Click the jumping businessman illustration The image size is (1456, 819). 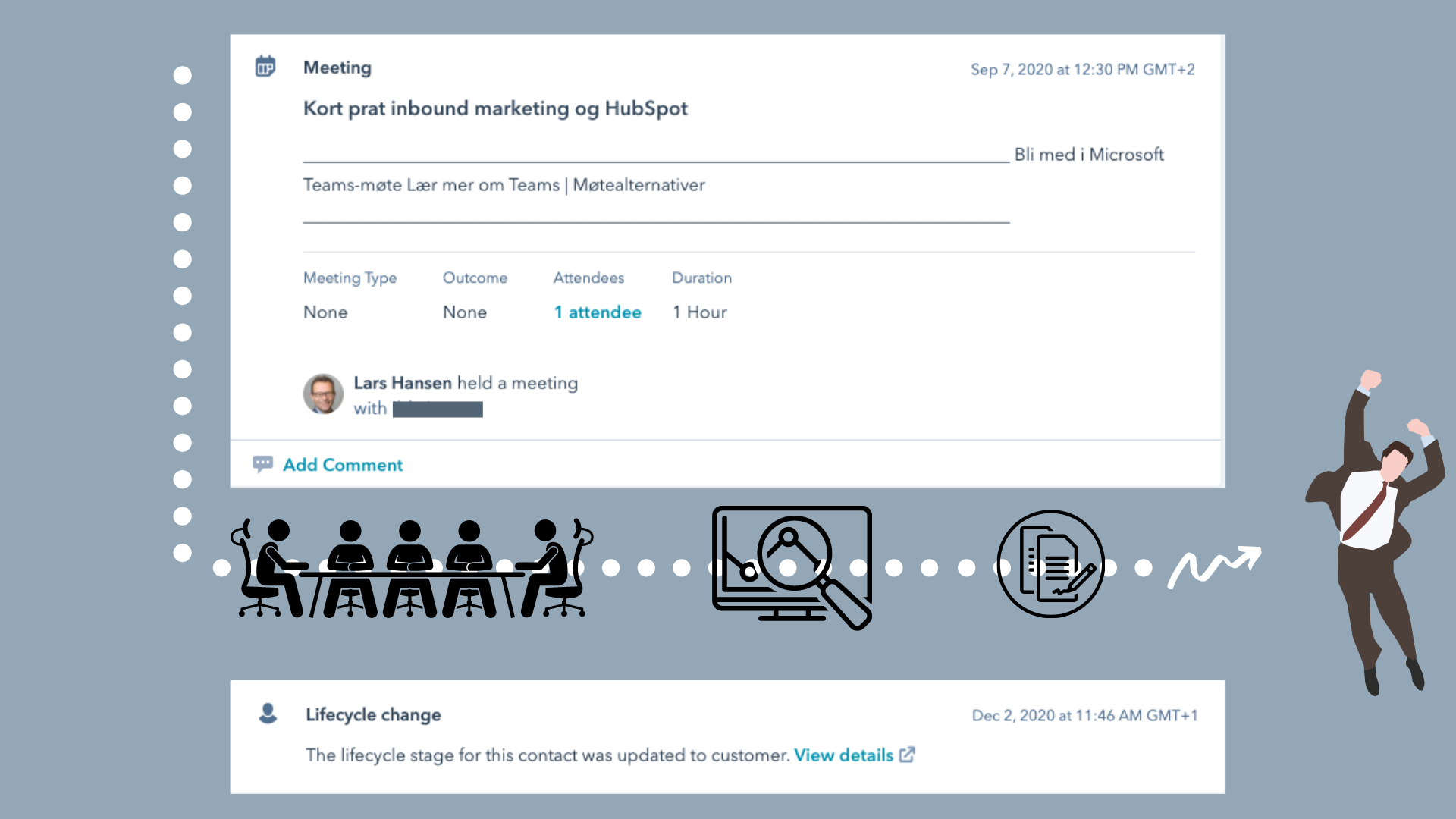pos(1374,532)
